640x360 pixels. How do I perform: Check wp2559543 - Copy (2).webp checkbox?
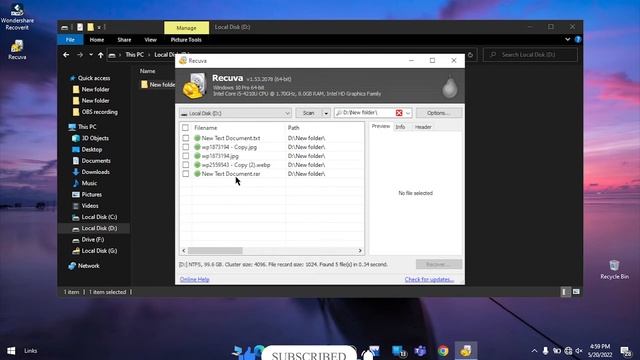click(186, 165)
